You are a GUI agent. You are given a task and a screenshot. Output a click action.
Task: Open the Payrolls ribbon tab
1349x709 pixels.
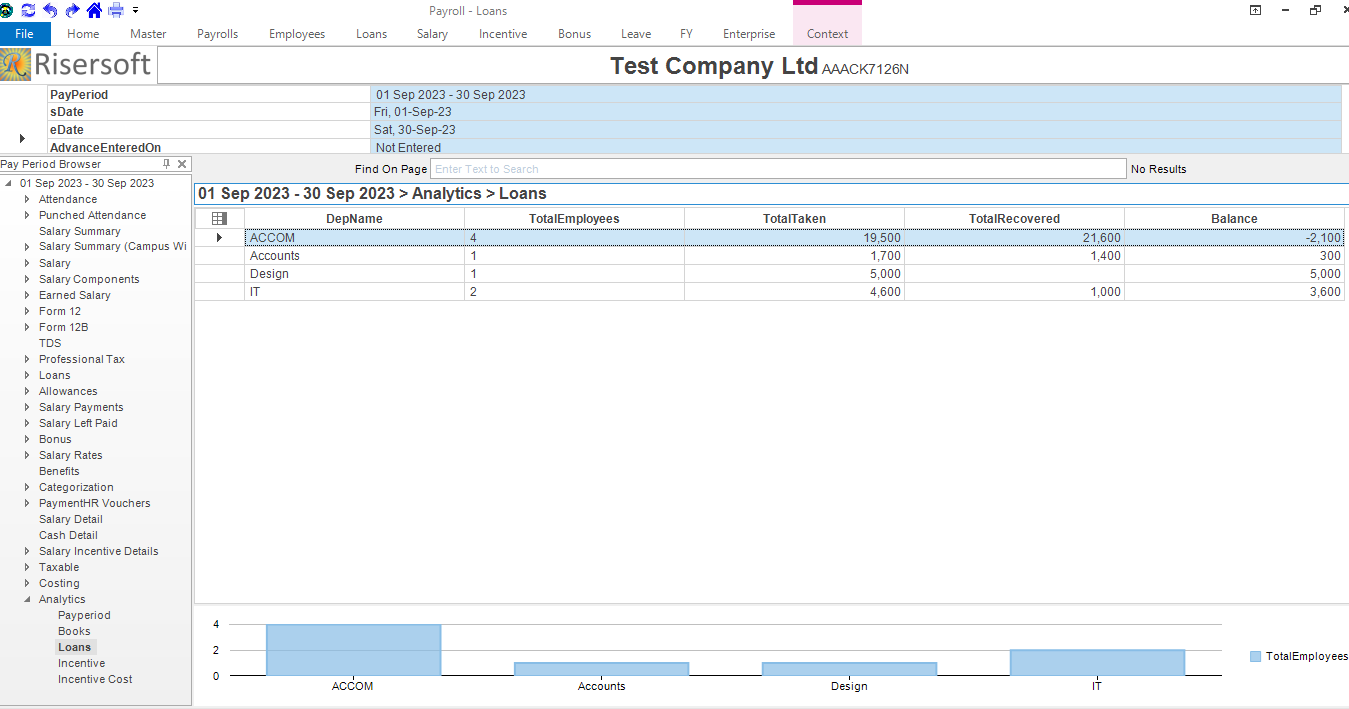pos(217,34)
